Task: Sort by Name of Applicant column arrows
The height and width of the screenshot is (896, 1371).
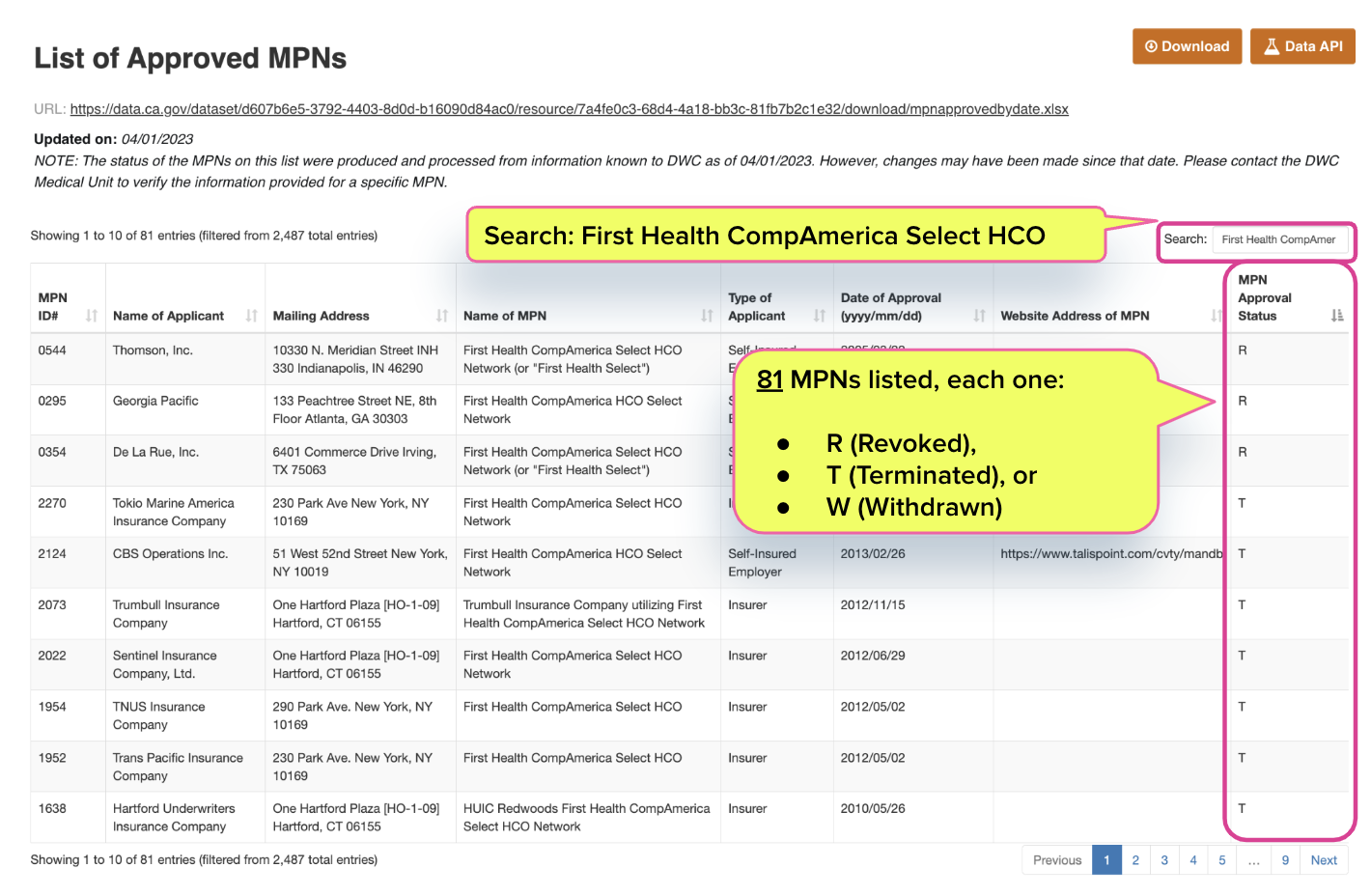Action: [x=251, y=316]
